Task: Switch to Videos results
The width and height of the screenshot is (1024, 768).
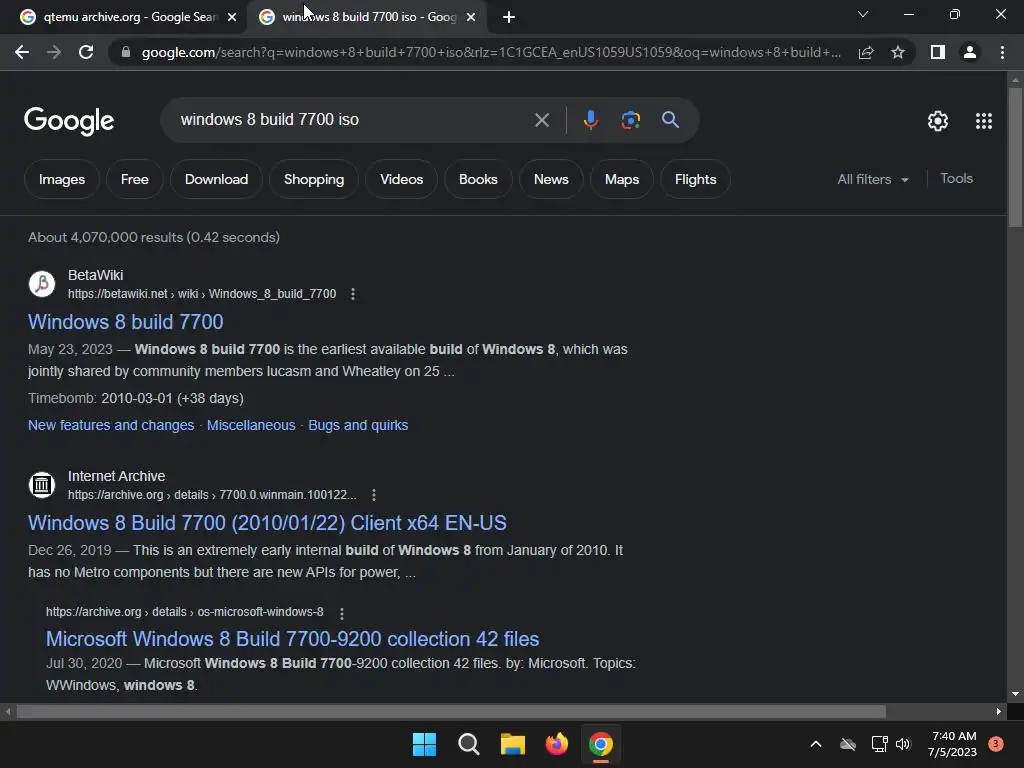Action: click(402, 180)
